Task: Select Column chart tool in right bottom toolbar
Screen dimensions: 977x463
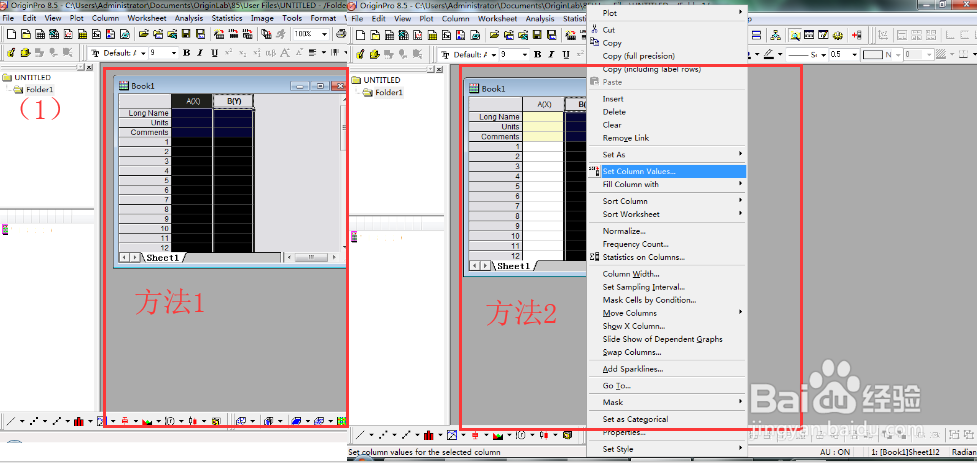Action: click(x=429, y=434)
